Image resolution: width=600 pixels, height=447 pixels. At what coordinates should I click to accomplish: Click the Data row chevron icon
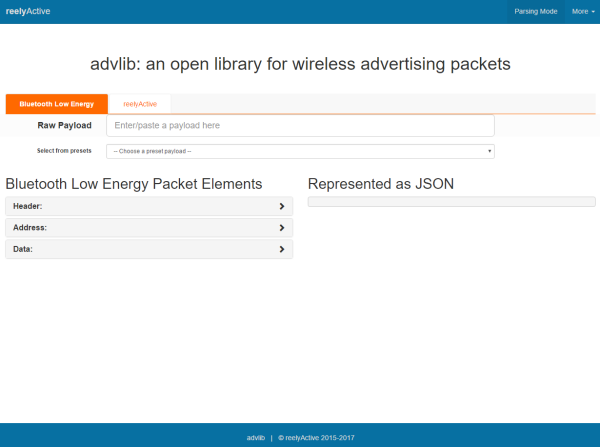click(x=282, y=249)
